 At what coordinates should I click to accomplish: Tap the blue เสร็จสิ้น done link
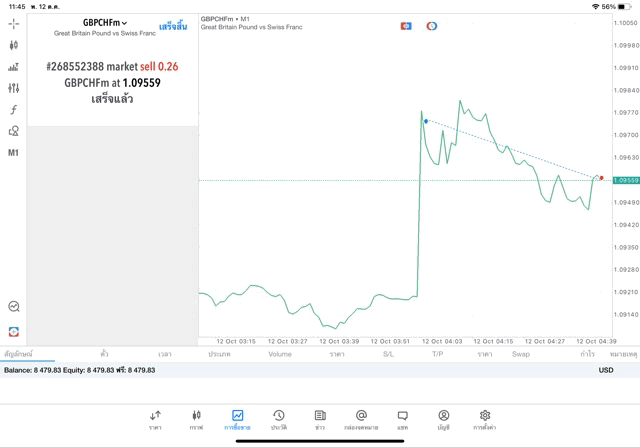tap(173, 27)
